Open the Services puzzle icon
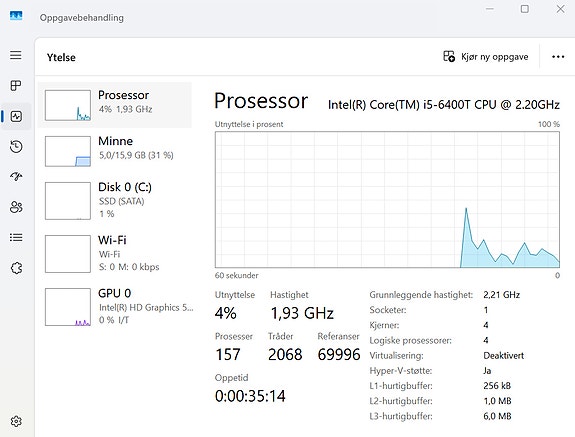The image size is (575, 437). 16,268
